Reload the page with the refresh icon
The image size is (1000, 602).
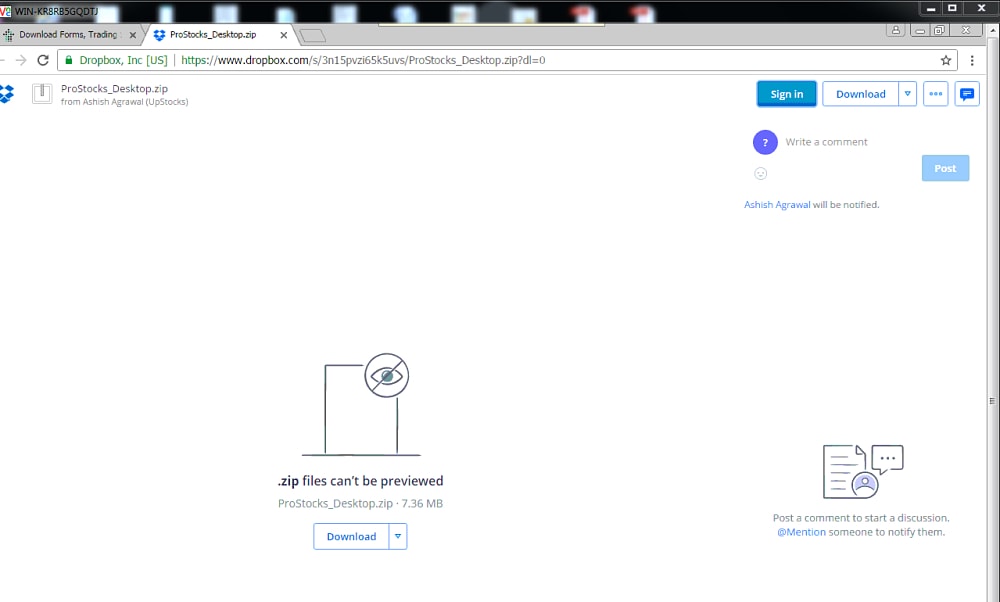click(x=43, y=60)
